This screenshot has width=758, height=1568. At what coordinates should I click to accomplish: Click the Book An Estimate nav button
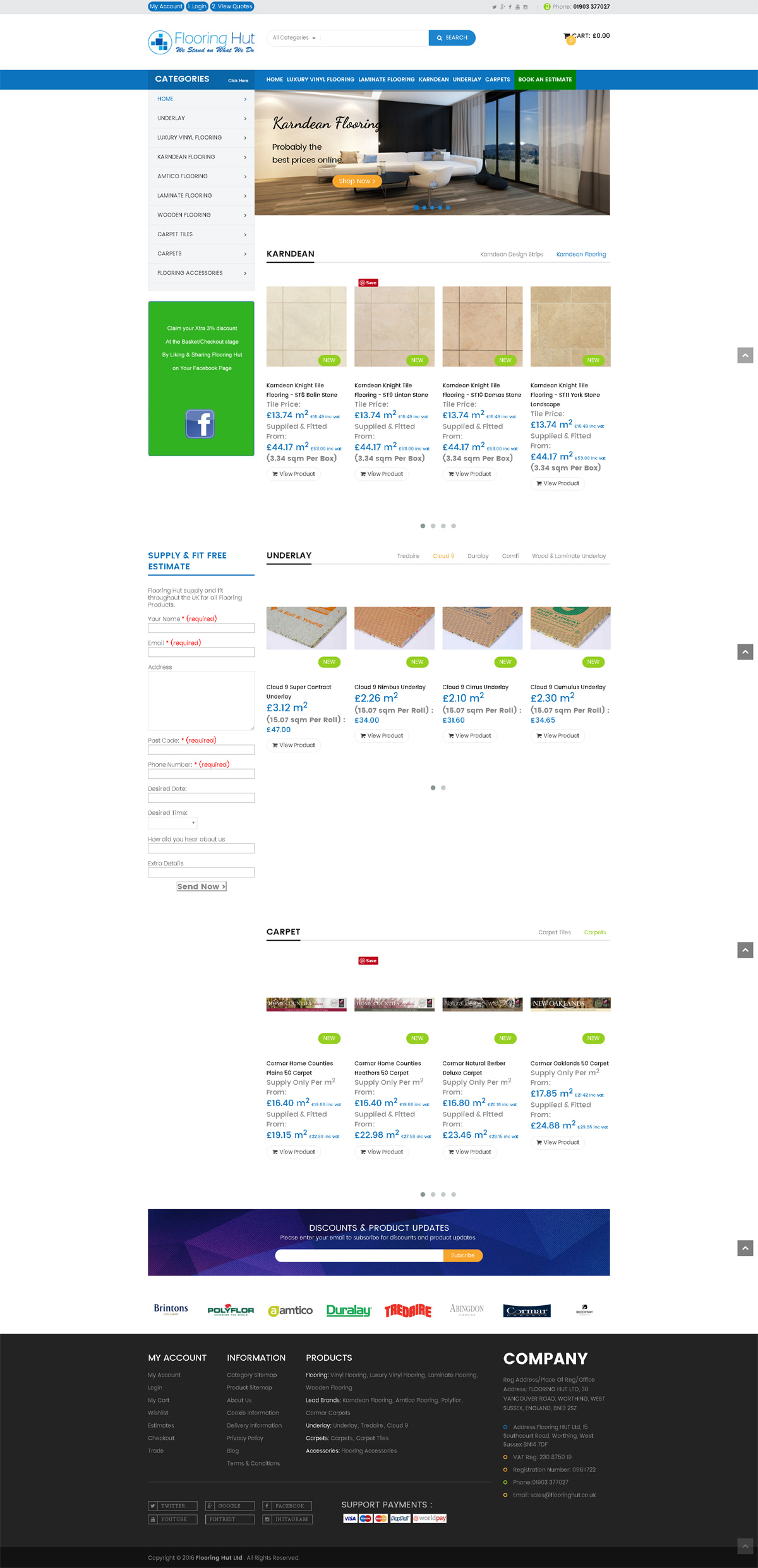coord(545,80)
